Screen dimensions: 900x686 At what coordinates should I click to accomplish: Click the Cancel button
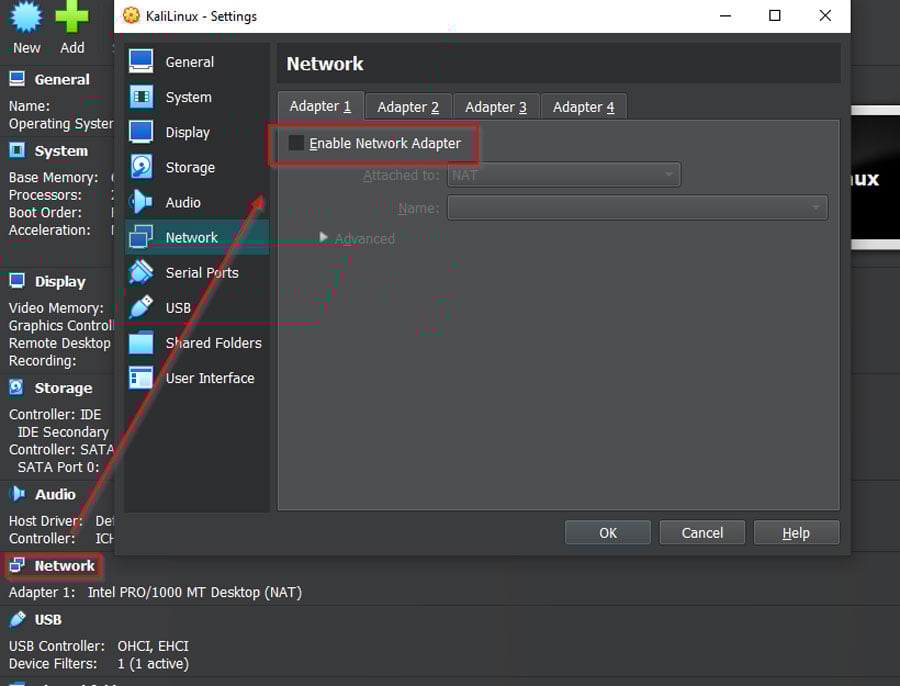click(702, 533)
